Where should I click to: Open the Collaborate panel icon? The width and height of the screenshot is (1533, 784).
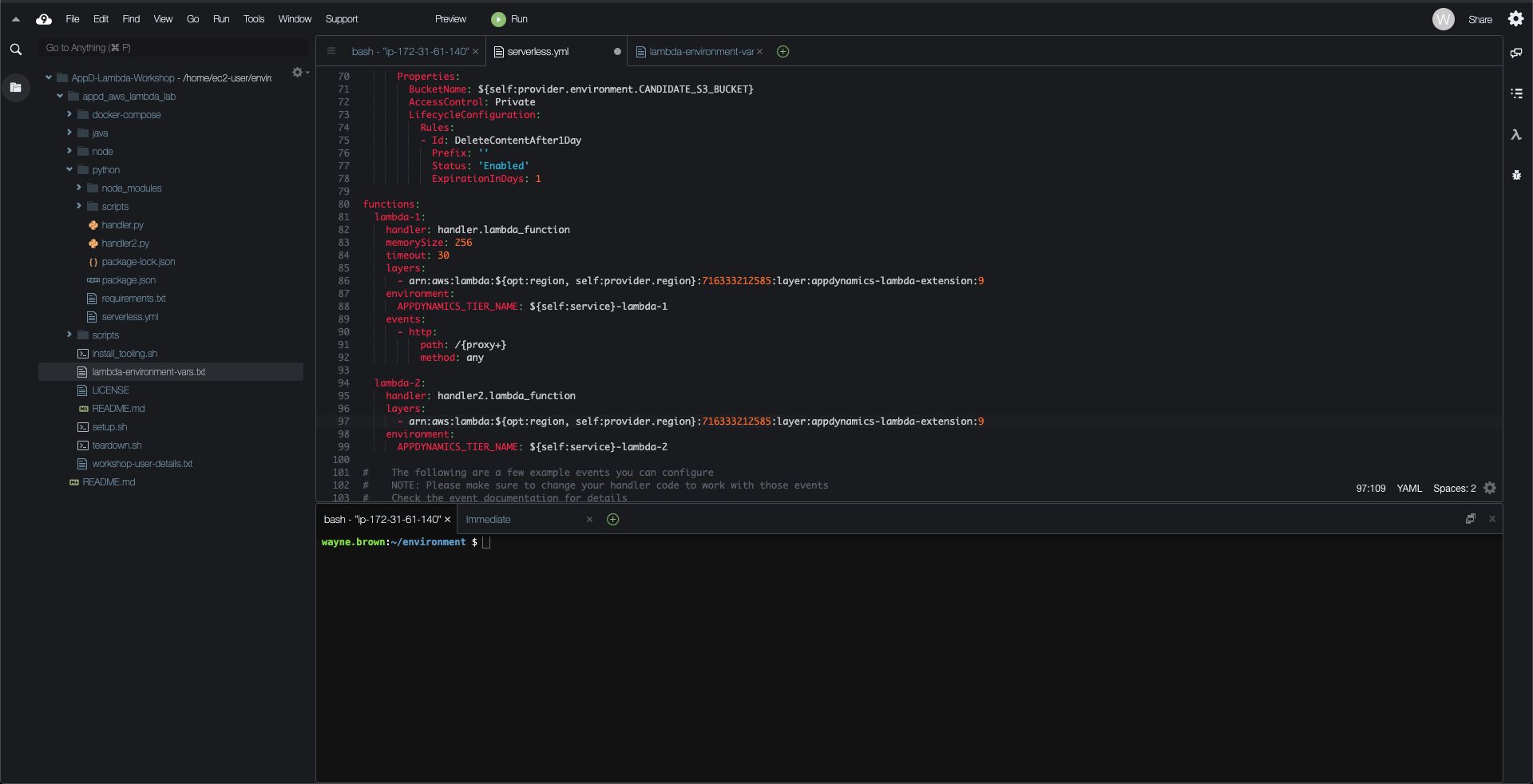1516,53
